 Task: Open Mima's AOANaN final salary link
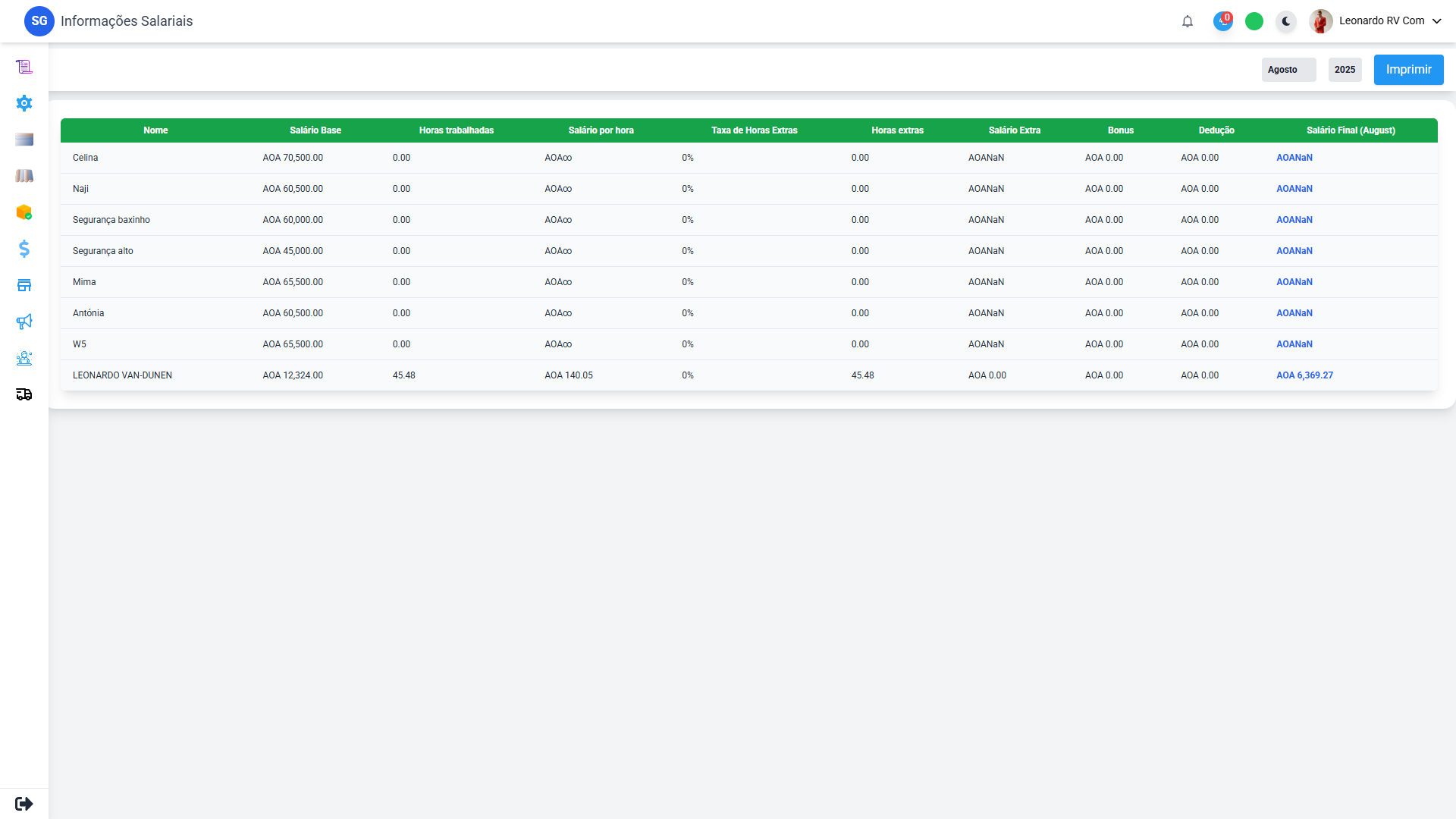[x=1294, y=282]
